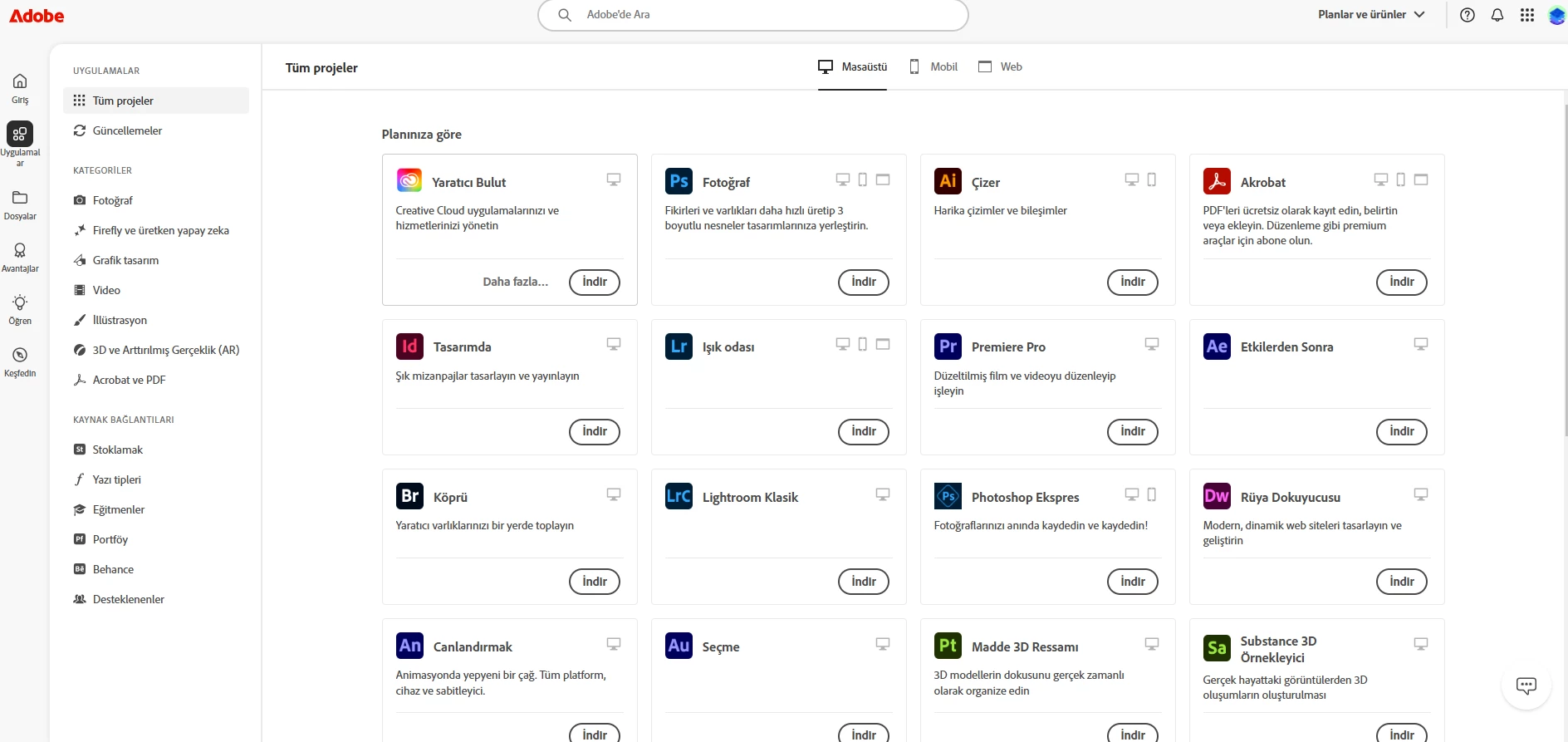Click the Photoshop Ekspres app icon
This screenshot has height=742, width=1568.
click(x=948, y=496)
